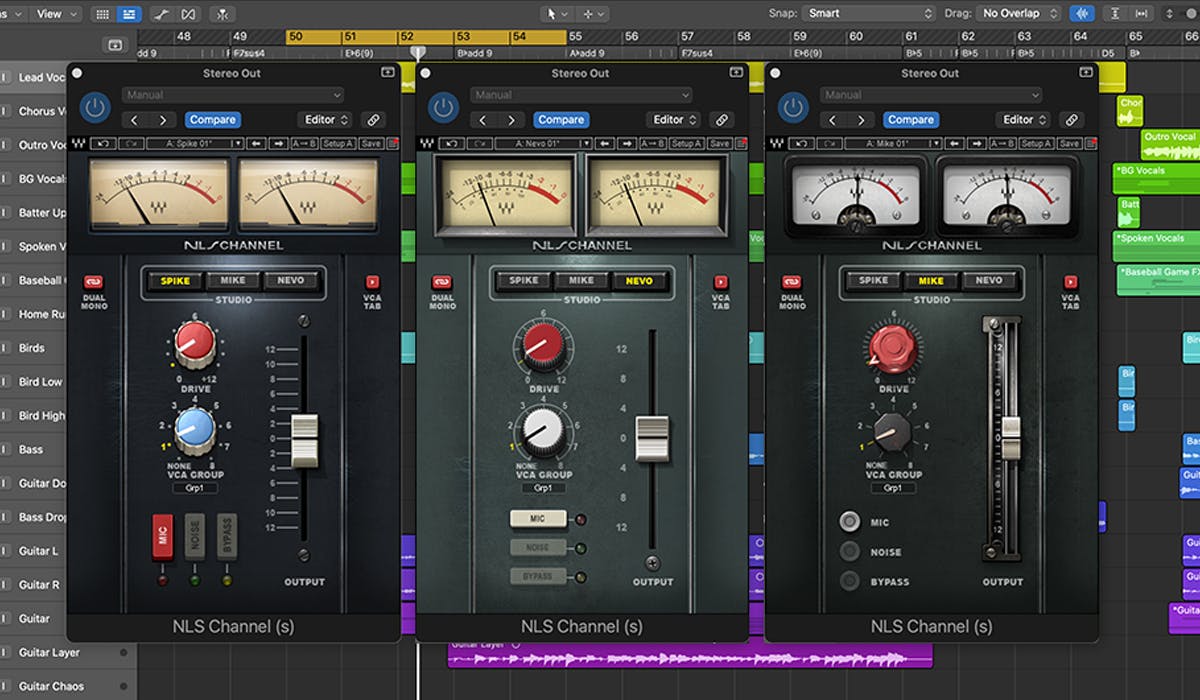Viewport: 1200px width, 700px height.
Task: Click the Output fader handle on the Nevo channel
Action: coord(652,438)
